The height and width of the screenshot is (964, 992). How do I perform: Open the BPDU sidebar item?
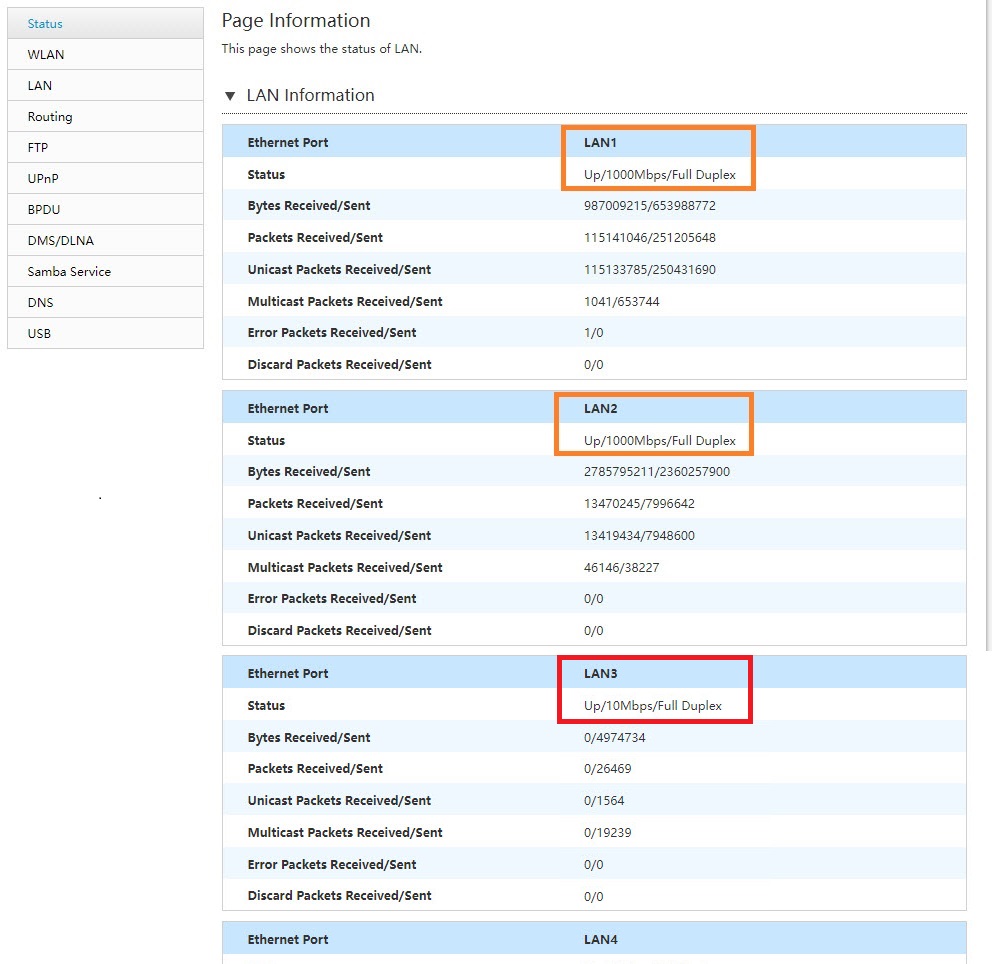[x=106, y=209]
